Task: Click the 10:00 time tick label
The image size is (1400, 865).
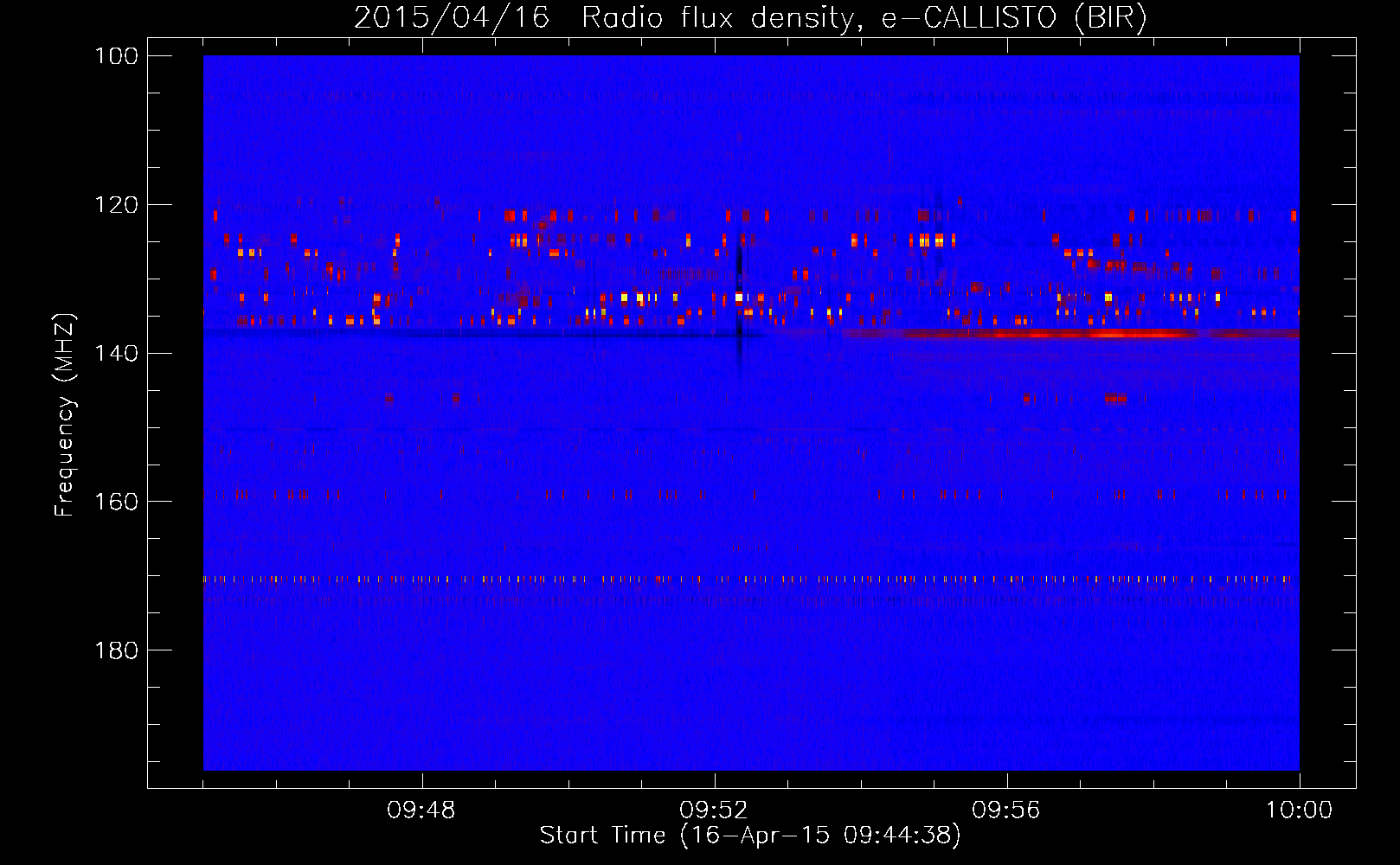Action: click(1300, 811)
